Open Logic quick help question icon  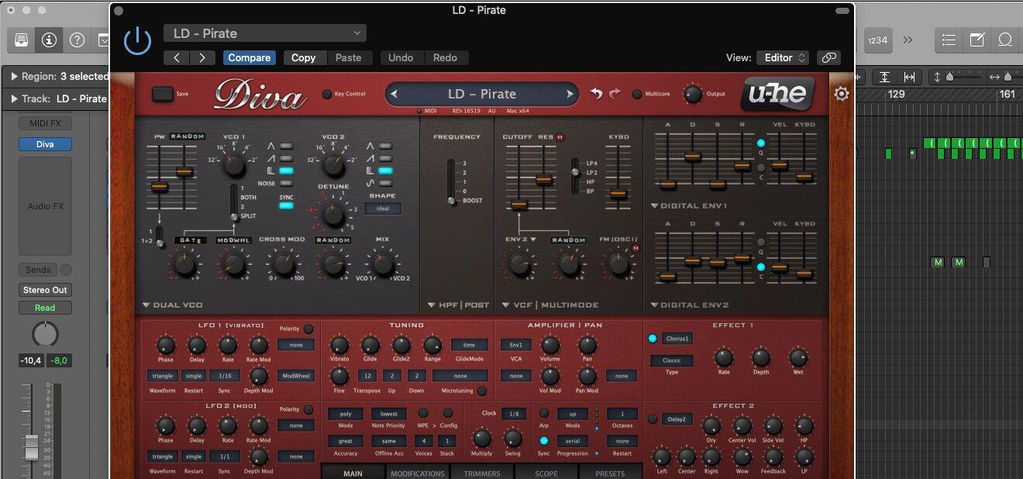click(x=77, y=40)
